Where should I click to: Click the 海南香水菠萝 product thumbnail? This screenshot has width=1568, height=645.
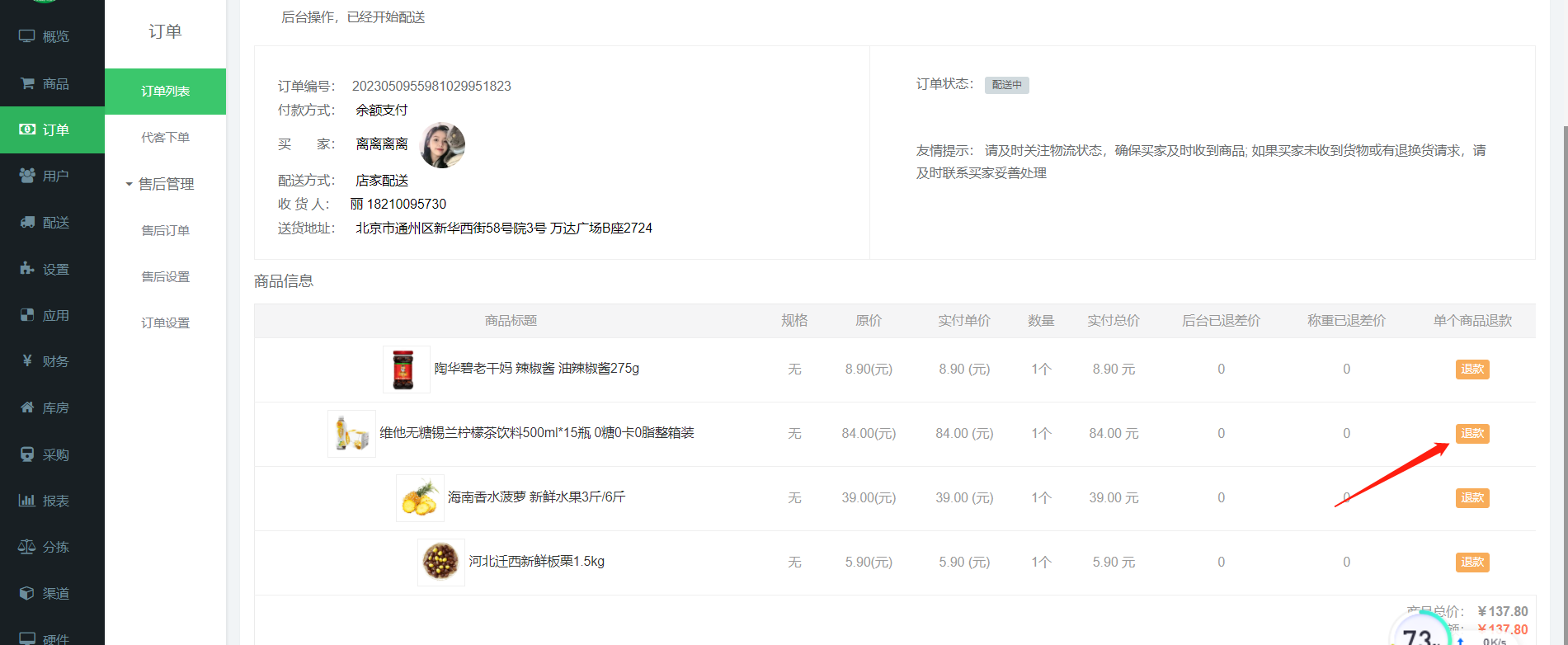[420, 498]
